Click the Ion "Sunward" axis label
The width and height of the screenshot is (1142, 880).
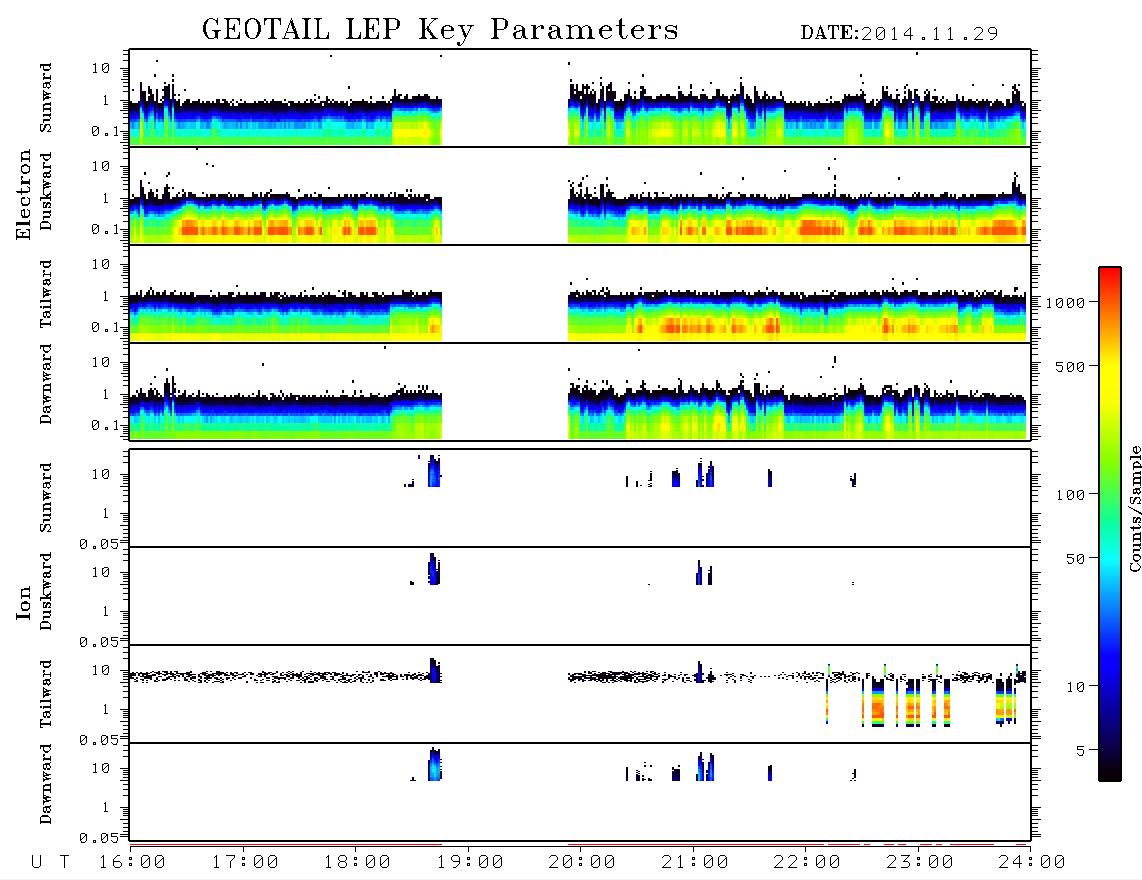(x=46, y=498)
